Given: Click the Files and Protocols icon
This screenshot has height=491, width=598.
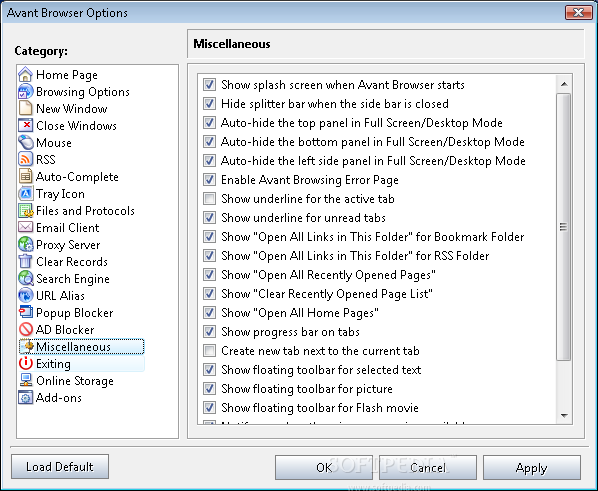Looking at the screenshot, I should click(x=26, y=210).
